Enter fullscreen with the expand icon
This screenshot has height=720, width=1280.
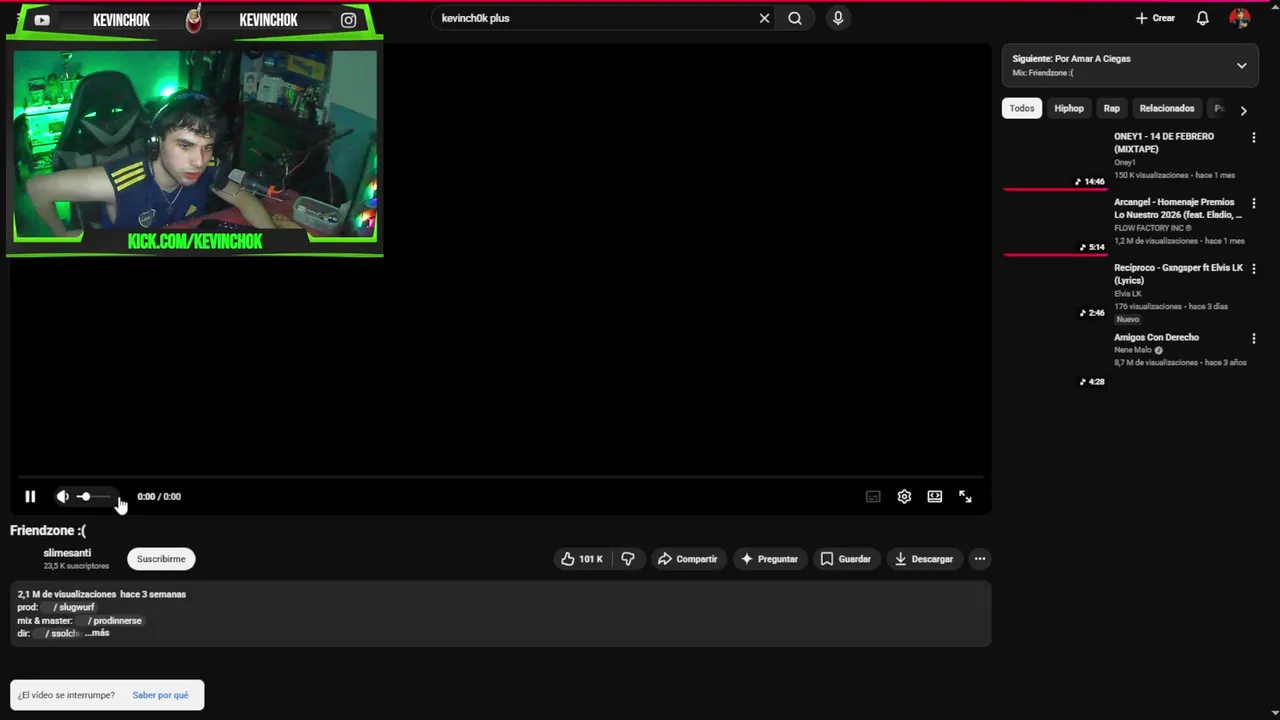[965, 496]
